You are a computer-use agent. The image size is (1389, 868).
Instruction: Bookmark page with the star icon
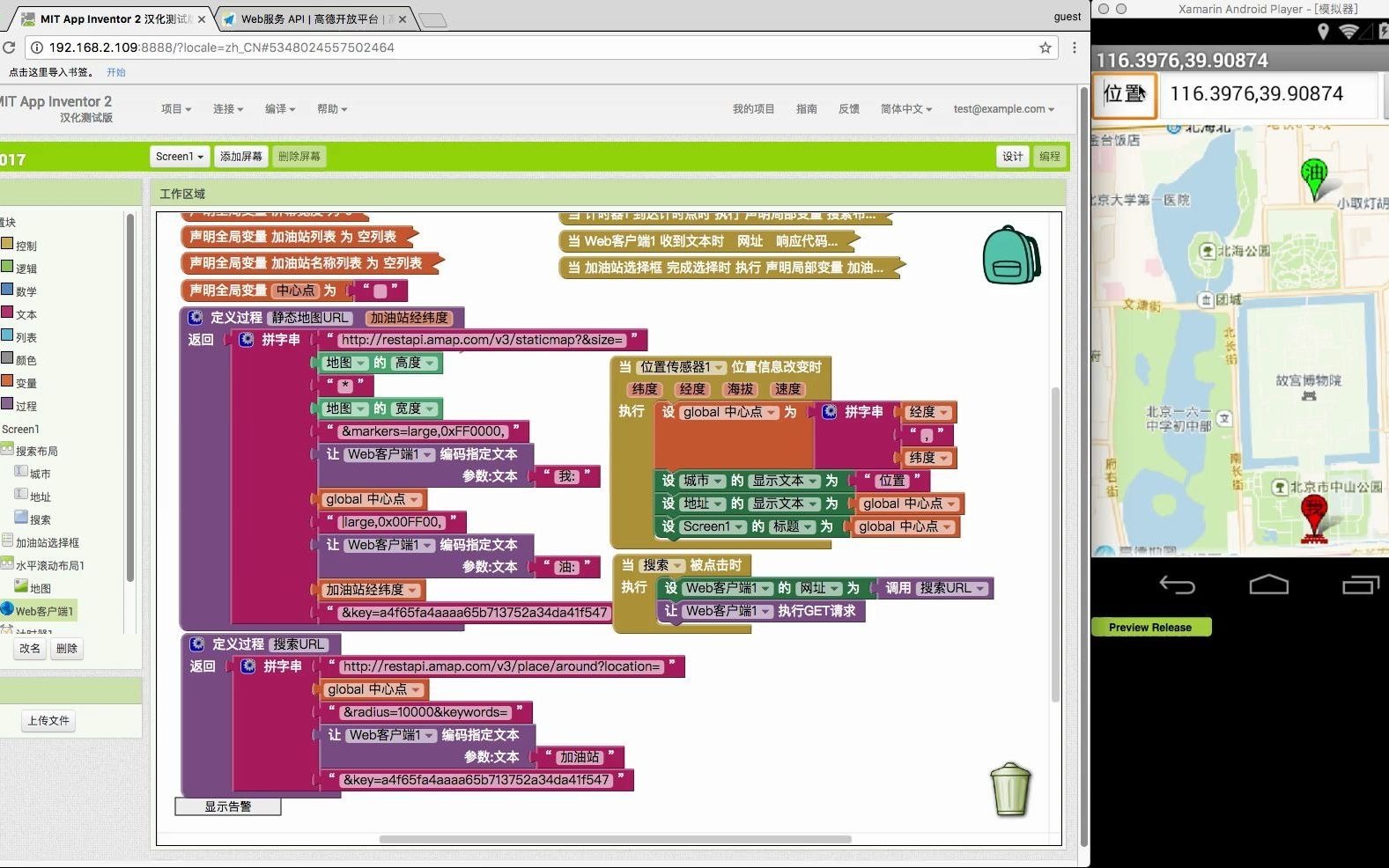(x=1045, y=48)
